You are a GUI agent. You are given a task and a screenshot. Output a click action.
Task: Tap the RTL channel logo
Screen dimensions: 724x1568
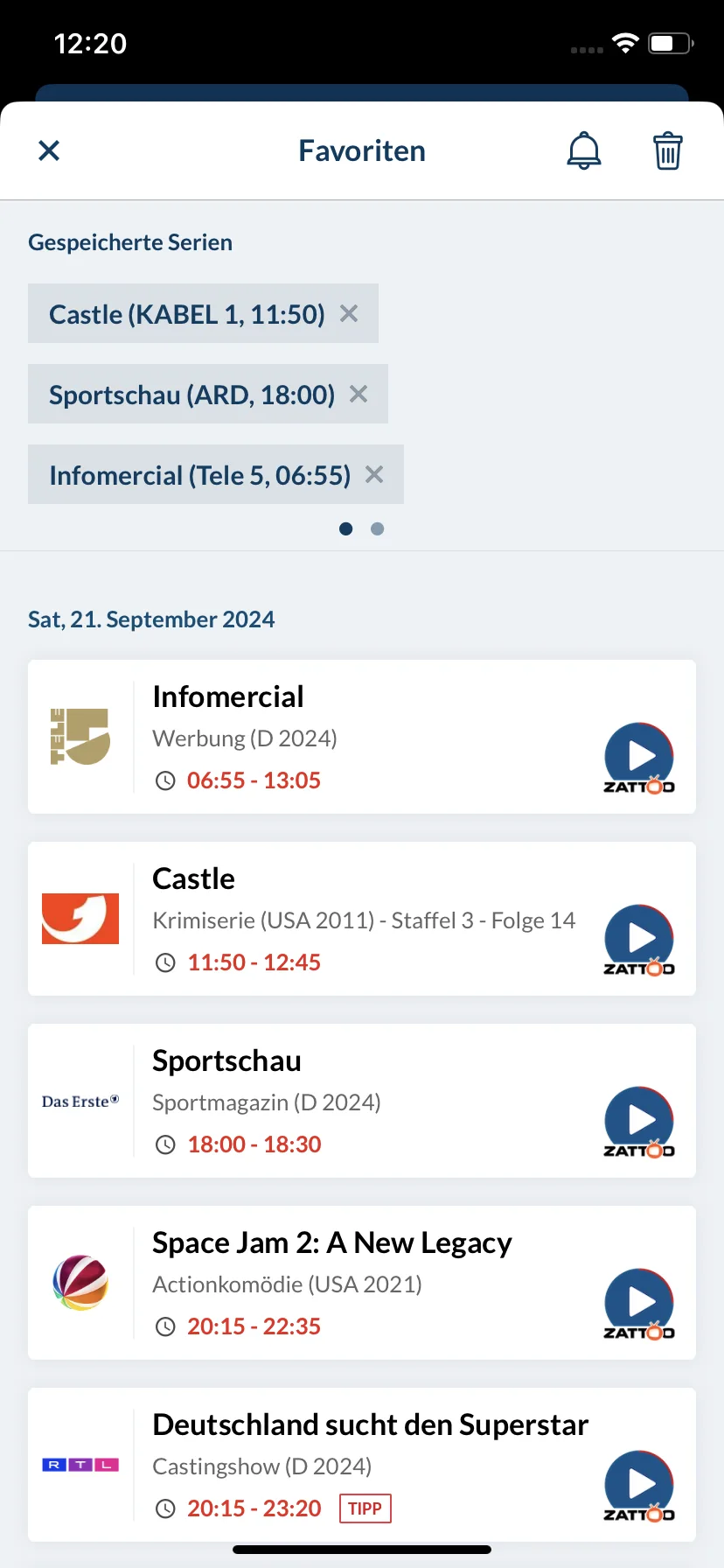pos(80,1465)
